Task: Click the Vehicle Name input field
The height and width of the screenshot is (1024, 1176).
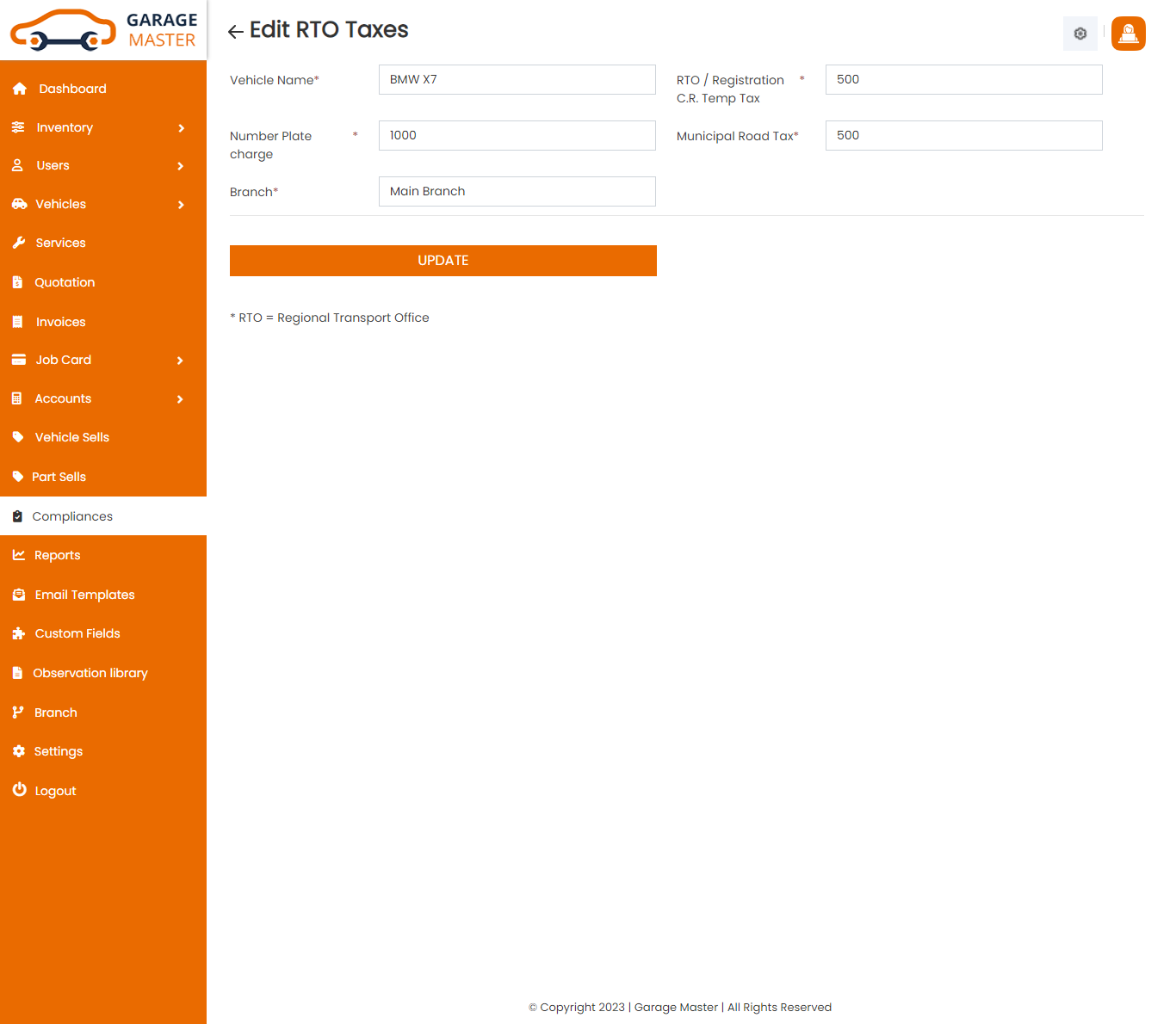Action: tap(517, 79)
